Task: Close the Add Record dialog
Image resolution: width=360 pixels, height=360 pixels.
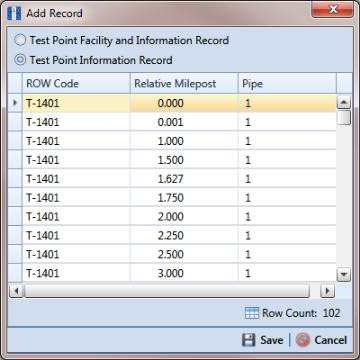Action: (332, 10)
